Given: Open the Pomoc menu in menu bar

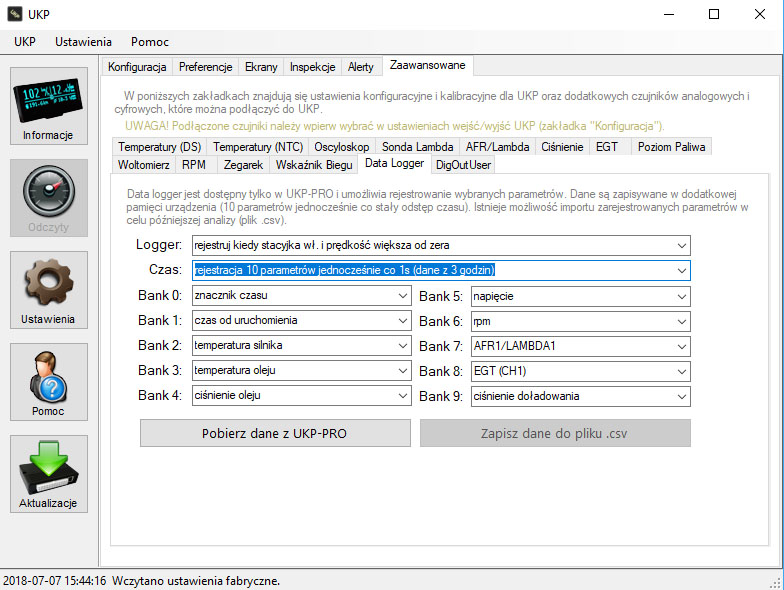Looking at the screenshot, I should pos(149,42).
